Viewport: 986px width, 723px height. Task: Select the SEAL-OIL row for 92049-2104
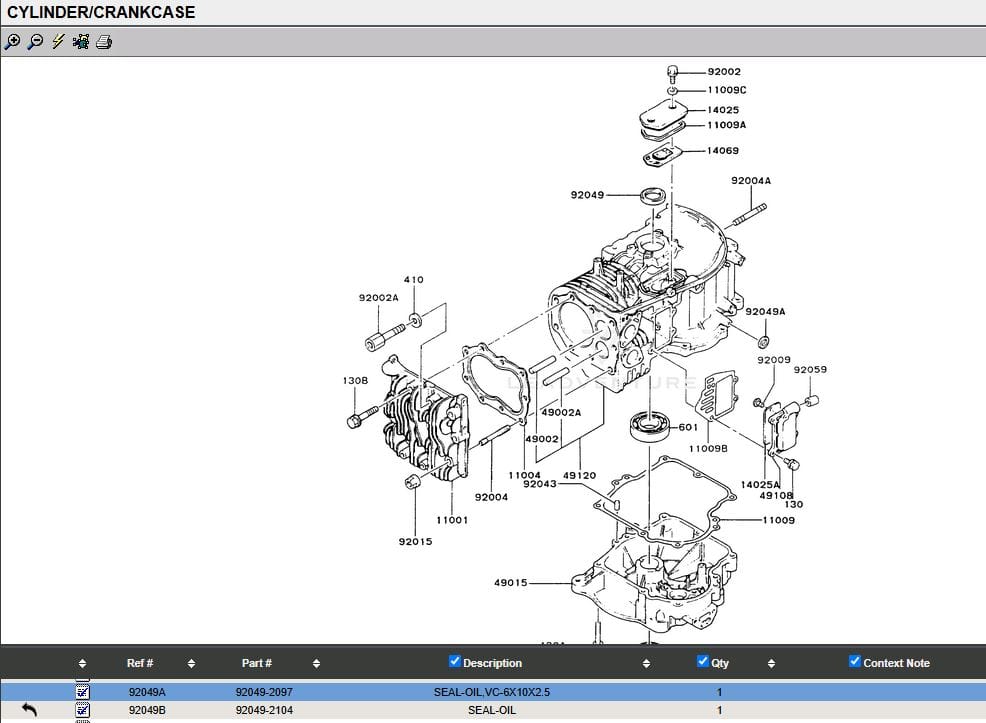click(x=492, y=711)
